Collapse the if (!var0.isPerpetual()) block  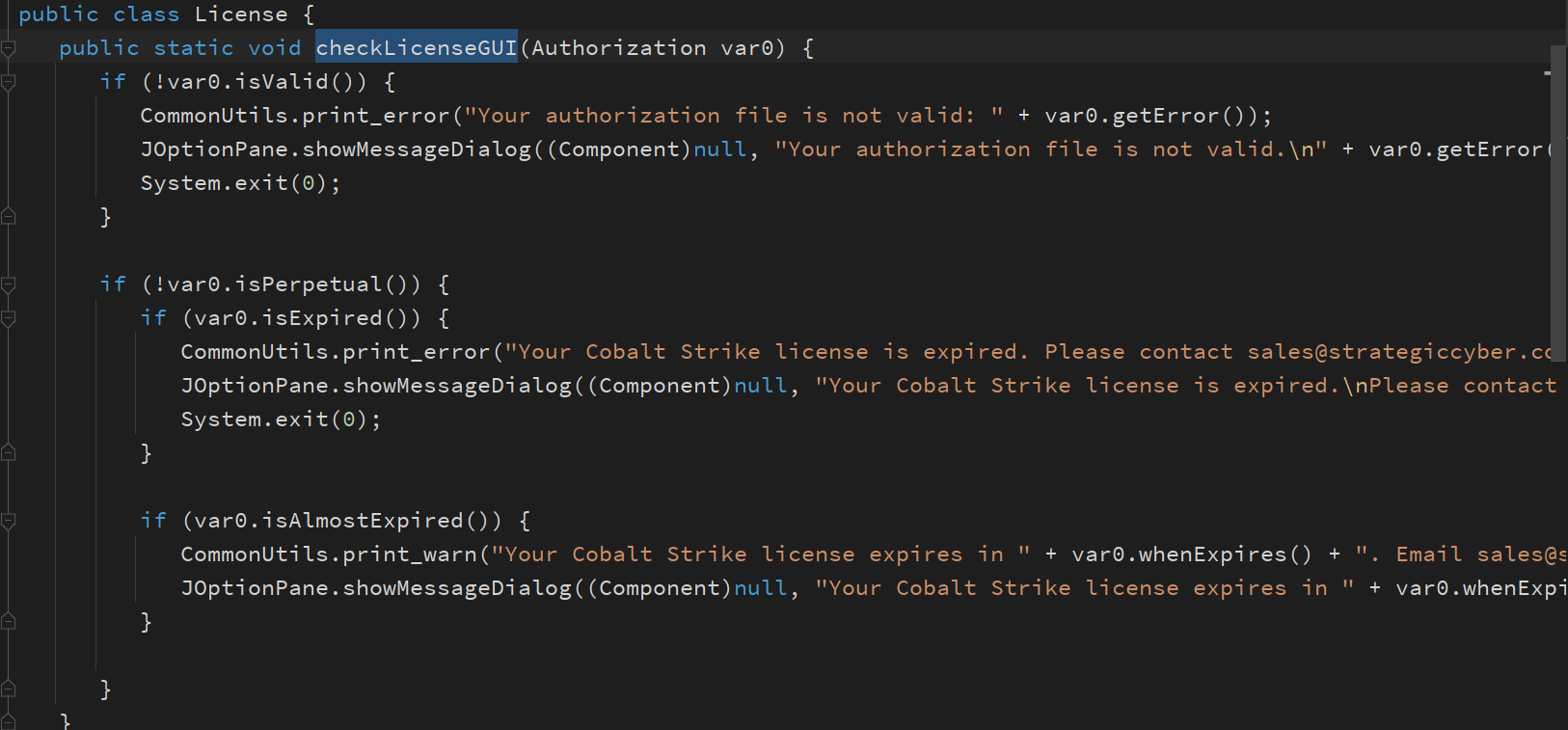8,284
